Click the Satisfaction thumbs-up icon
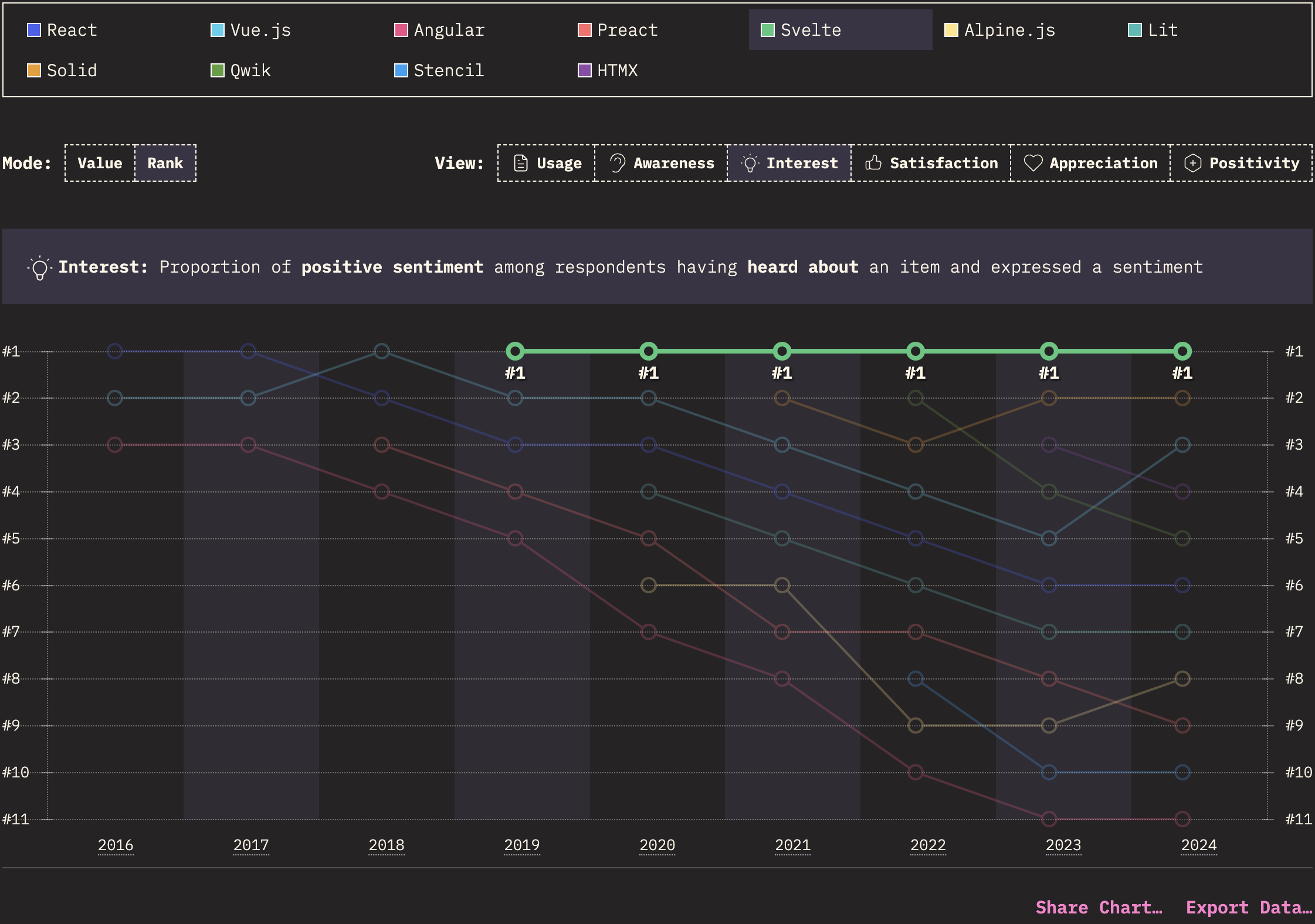Image resolution: width=1315 pixels, height=924 pixels. (x=873, y=163)
